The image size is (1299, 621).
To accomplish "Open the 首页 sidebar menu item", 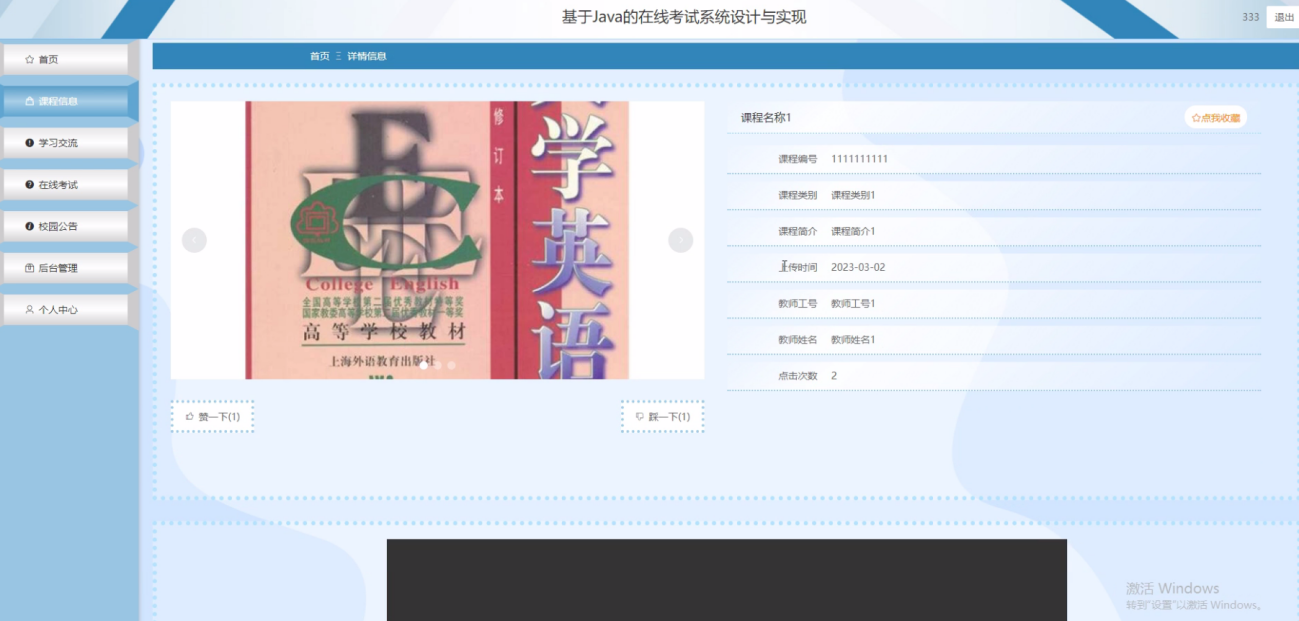I will click(65, 59).
